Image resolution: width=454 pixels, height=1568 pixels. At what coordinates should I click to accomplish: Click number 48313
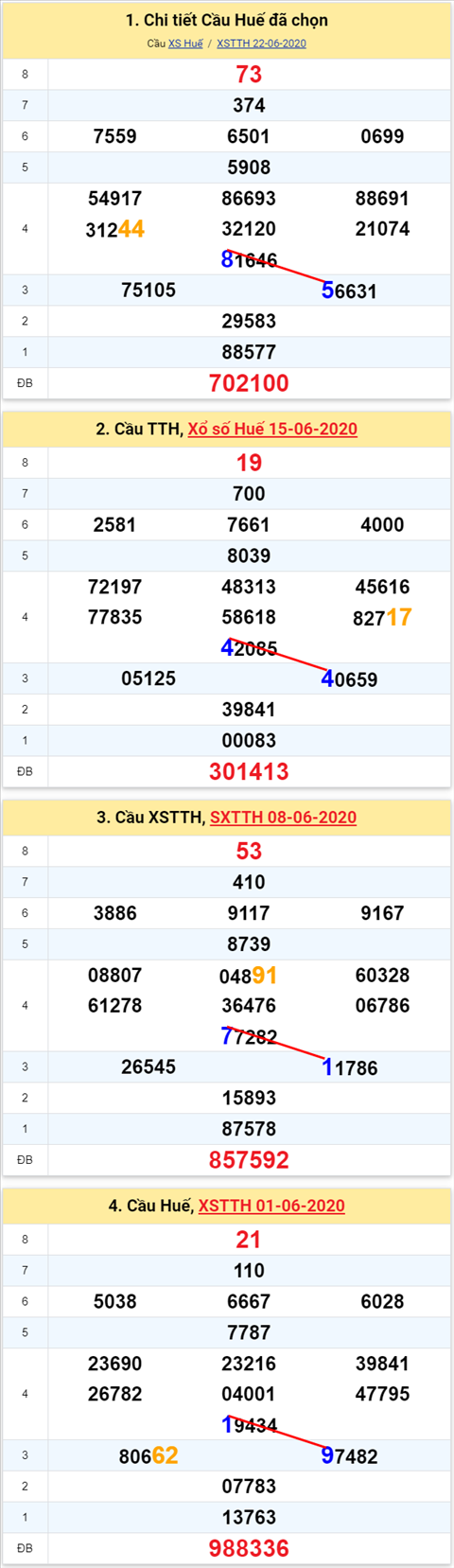249,587
